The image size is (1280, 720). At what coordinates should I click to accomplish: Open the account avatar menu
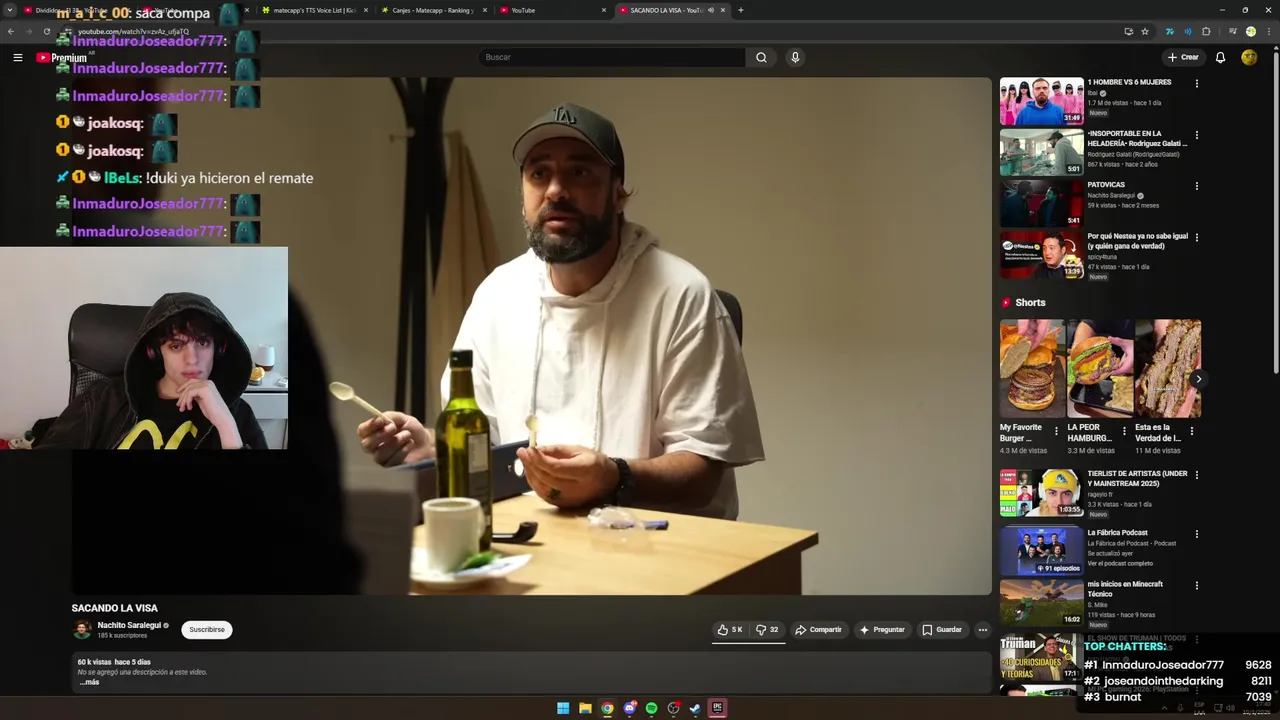coord(1249,57)
